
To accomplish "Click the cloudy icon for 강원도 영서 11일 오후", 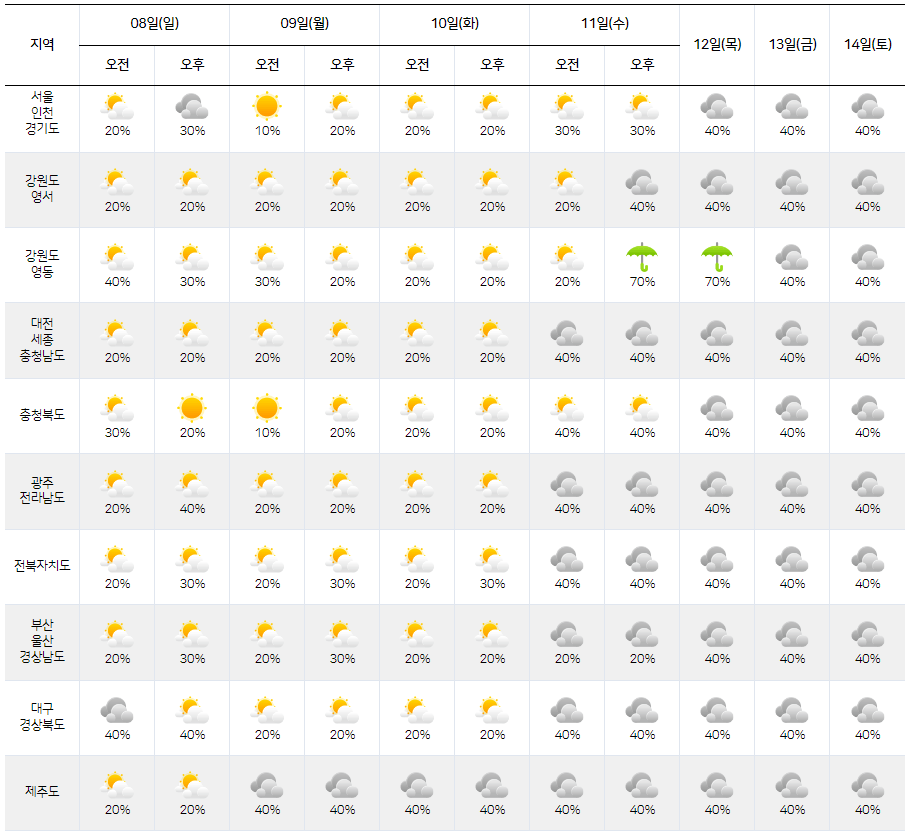I will click(642, 182).
